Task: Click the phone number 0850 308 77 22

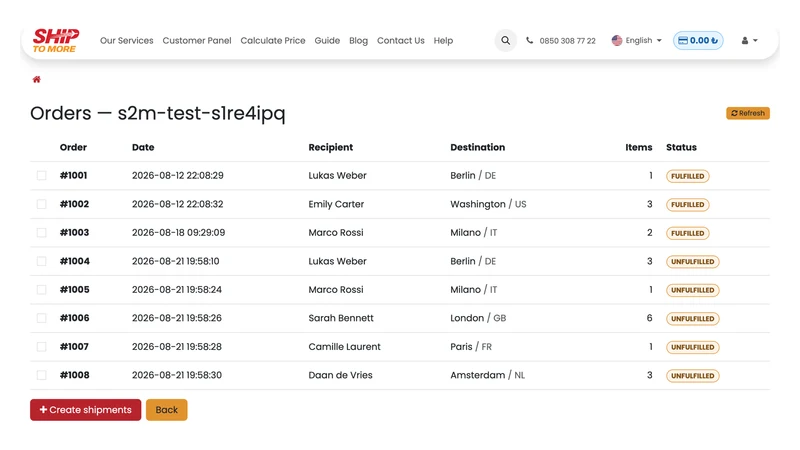Action: 567,41
